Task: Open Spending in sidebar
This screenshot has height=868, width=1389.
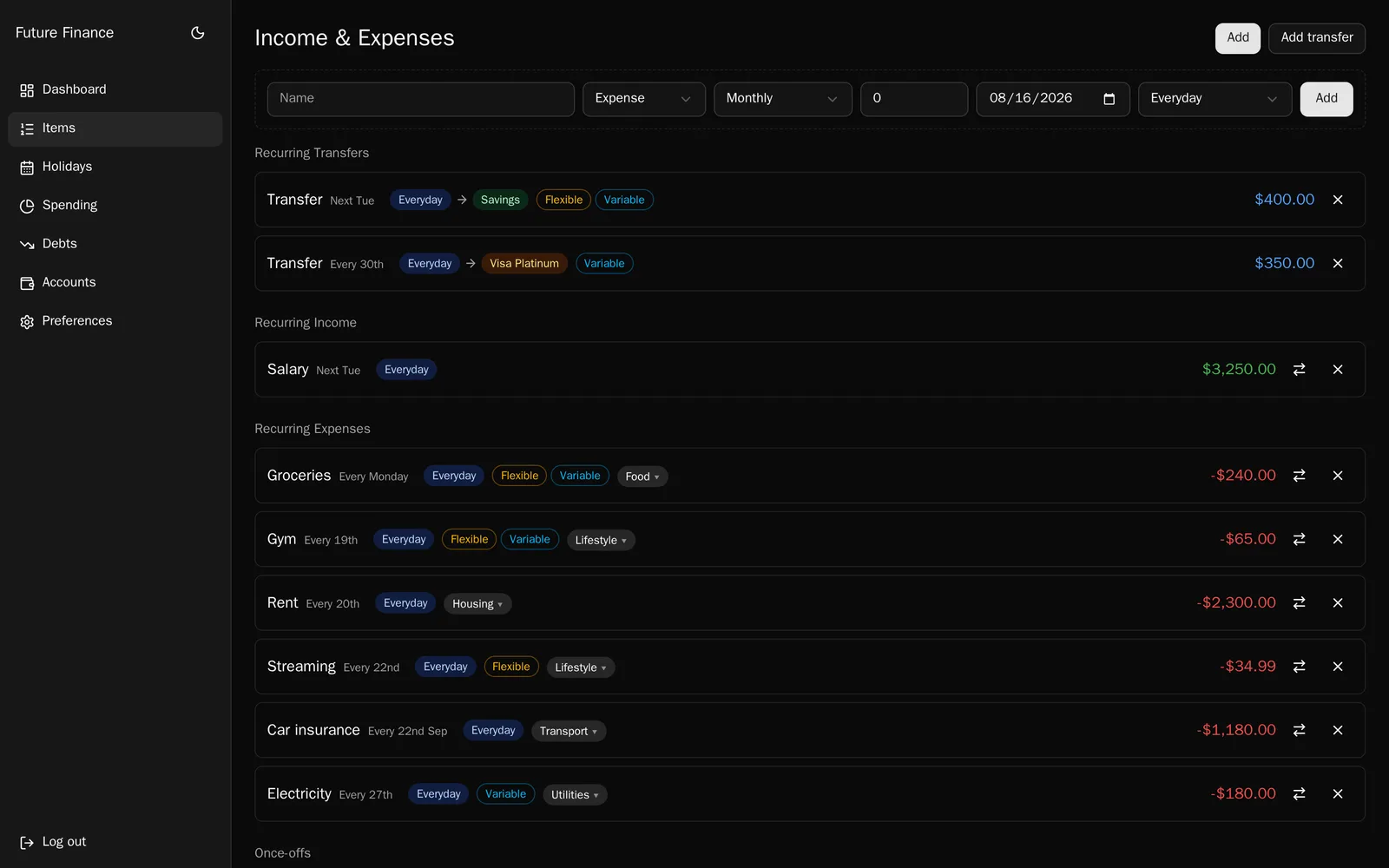Action: coord(115,206)
